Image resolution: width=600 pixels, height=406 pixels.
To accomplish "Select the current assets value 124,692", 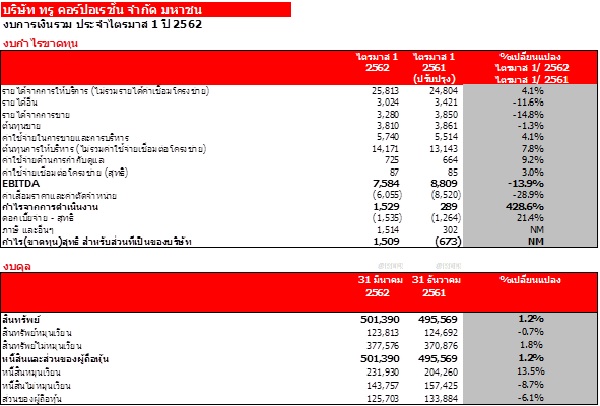I will point(441,333).
